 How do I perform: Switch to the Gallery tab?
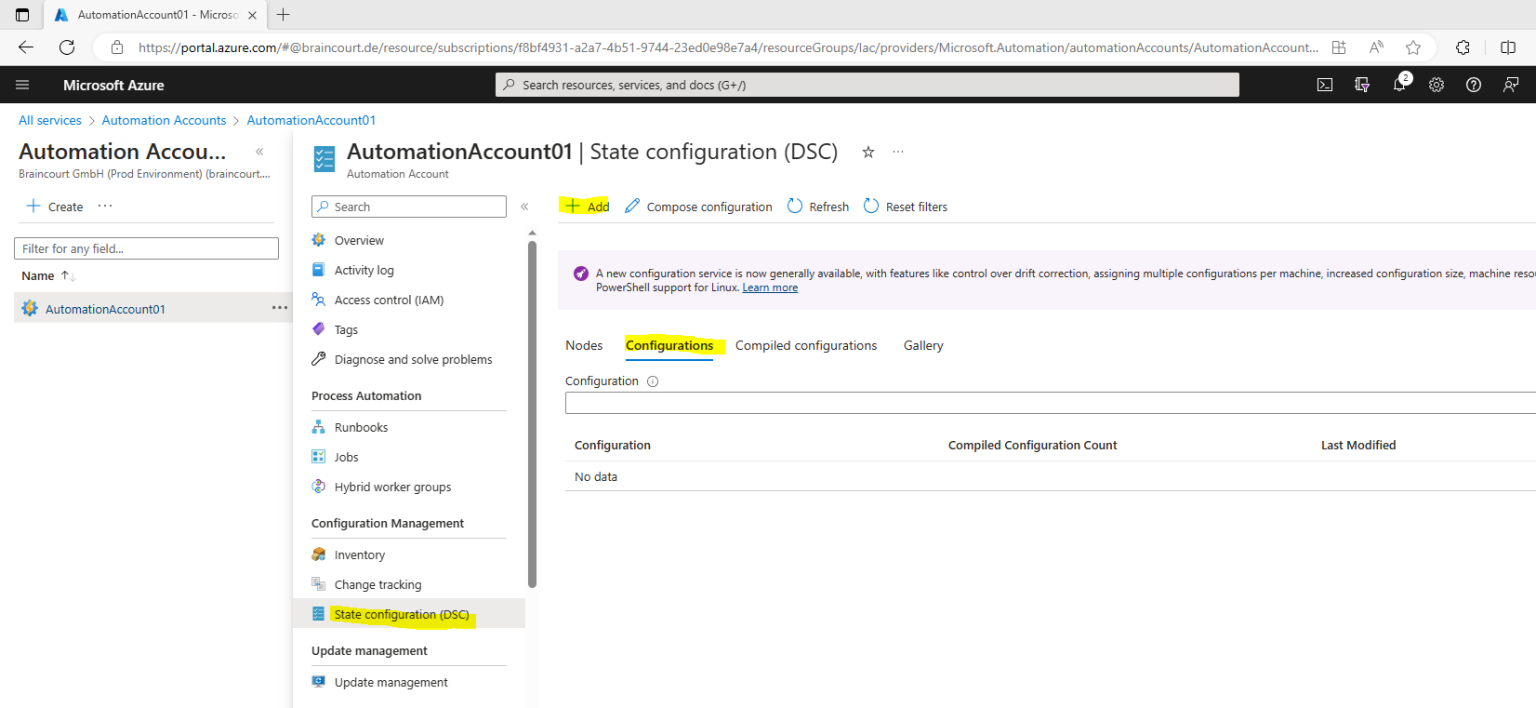[922, 345]
